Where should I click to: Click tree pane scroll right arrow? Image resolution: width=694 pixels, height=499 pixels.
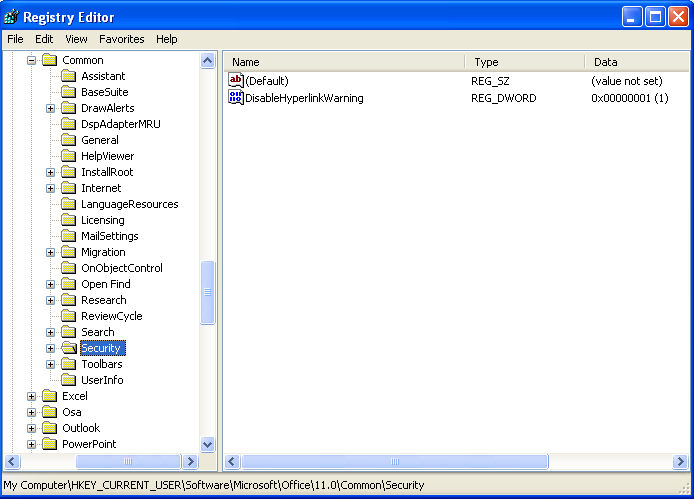click(191, 462)
